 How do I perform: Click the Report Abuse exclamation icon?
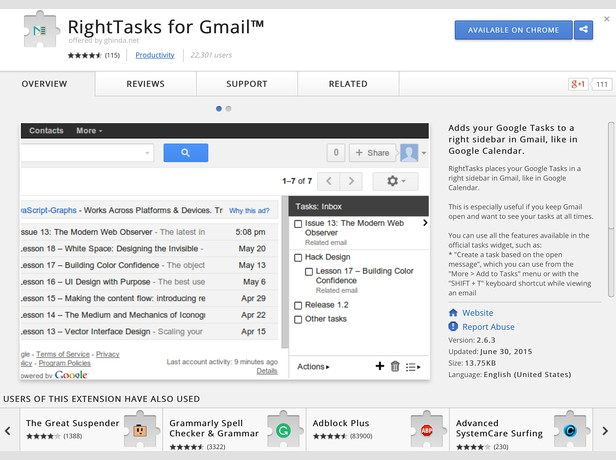[x=453, y=326]
